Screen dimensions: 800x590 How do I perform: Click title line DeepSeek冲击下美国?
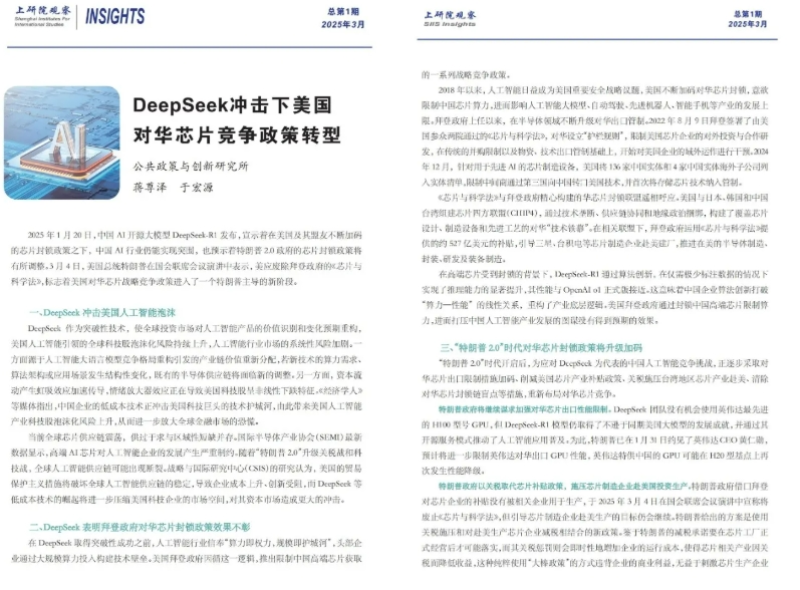coord(232,105)
